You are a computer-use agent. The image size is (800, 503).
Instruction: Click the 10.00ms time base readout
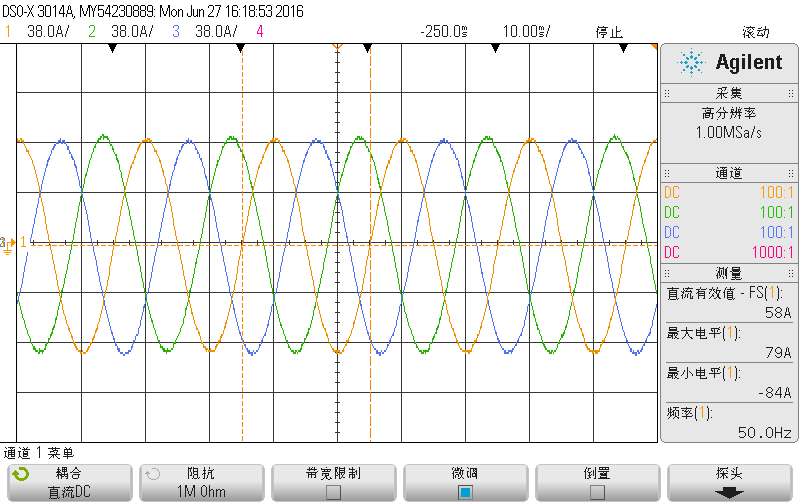click(x=525, y=31)
